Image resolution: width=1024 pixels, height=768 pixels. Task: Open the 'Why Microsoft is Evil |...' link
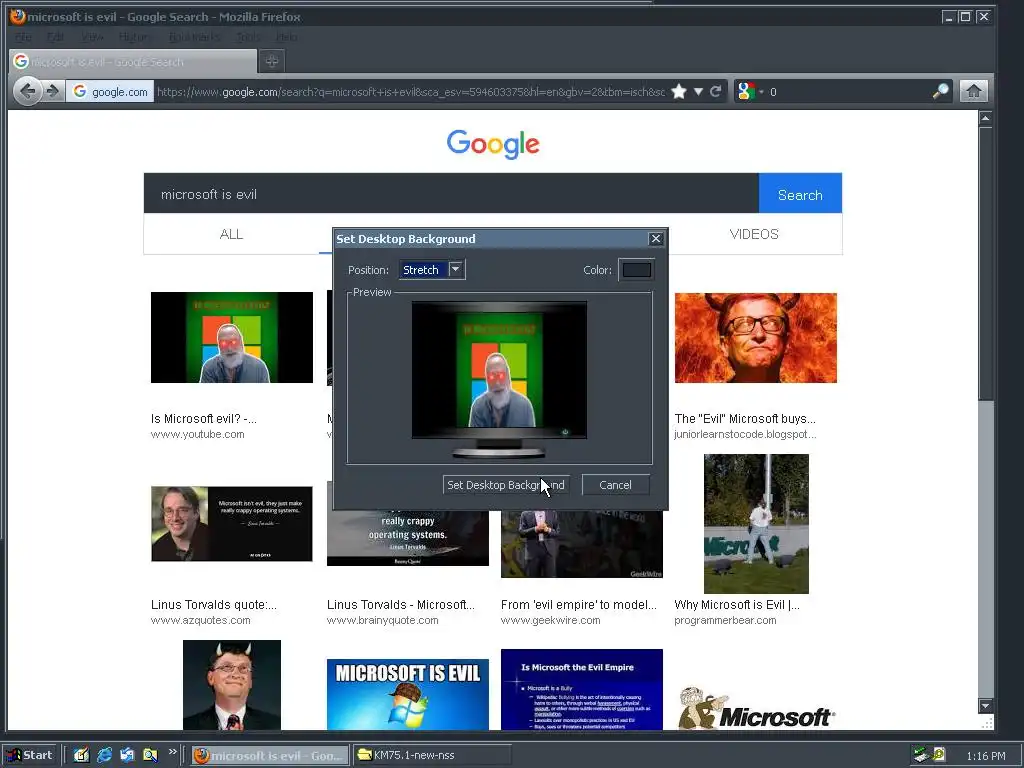(737, 605)
